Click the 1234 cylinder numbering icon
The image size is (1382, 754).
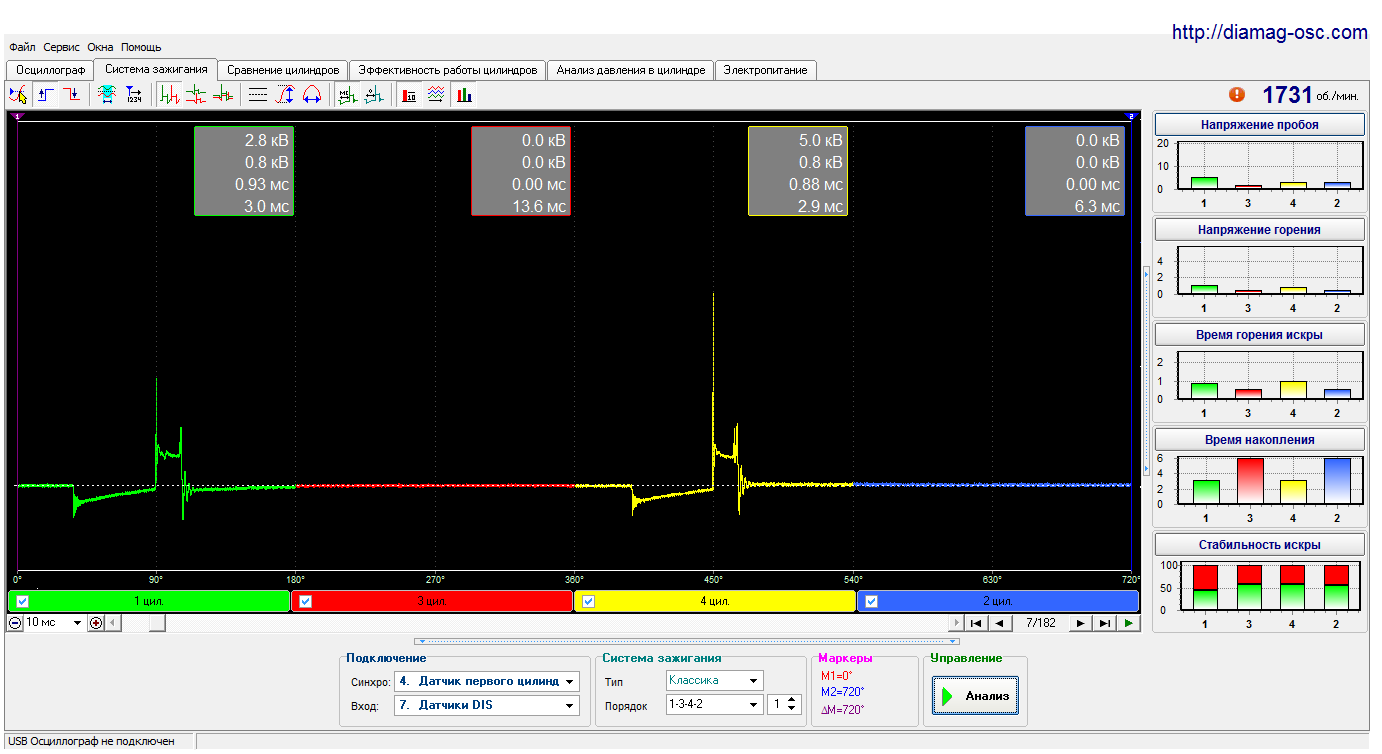(134, 95)
